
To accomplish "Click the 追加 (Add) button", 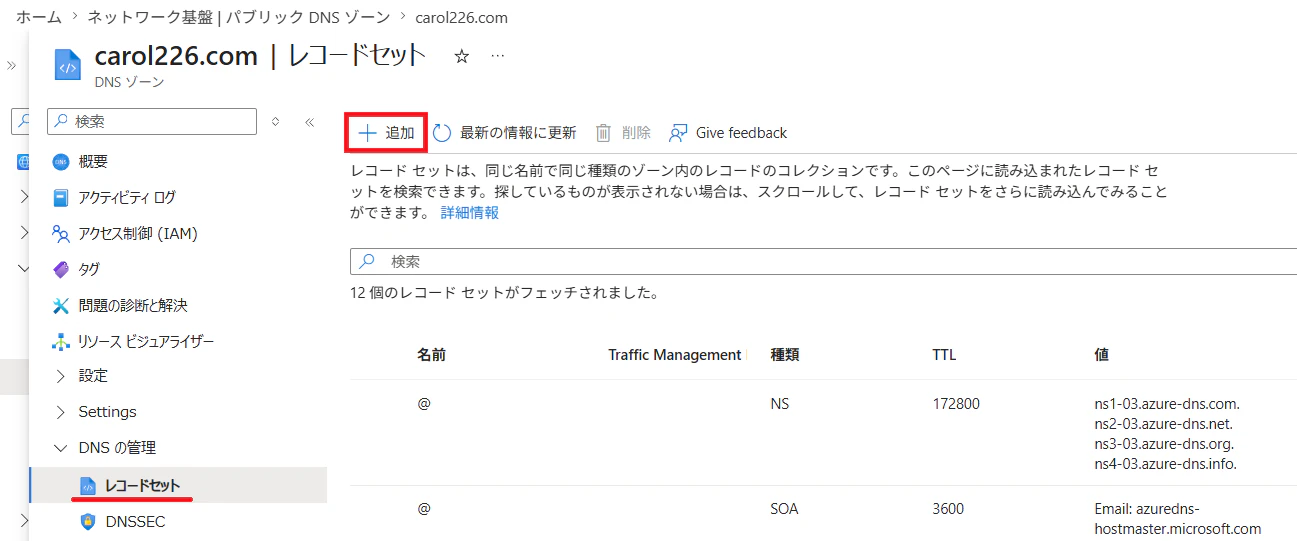I will (x=386, y=133).
